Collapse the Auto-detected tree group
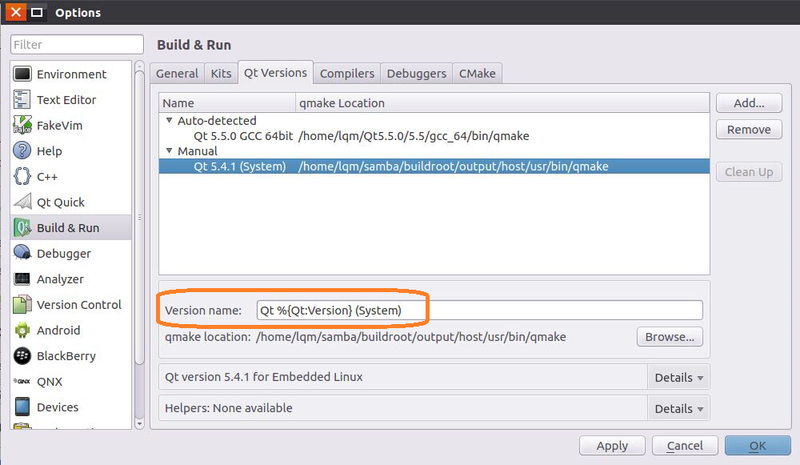 (167, 121)
